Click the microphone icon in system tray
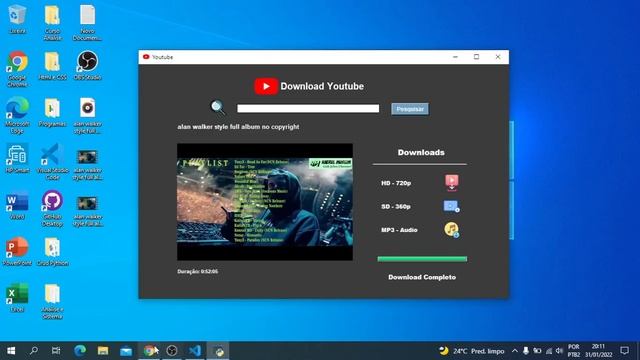This screenshot has width=640, height=360. tap(526, 351)
